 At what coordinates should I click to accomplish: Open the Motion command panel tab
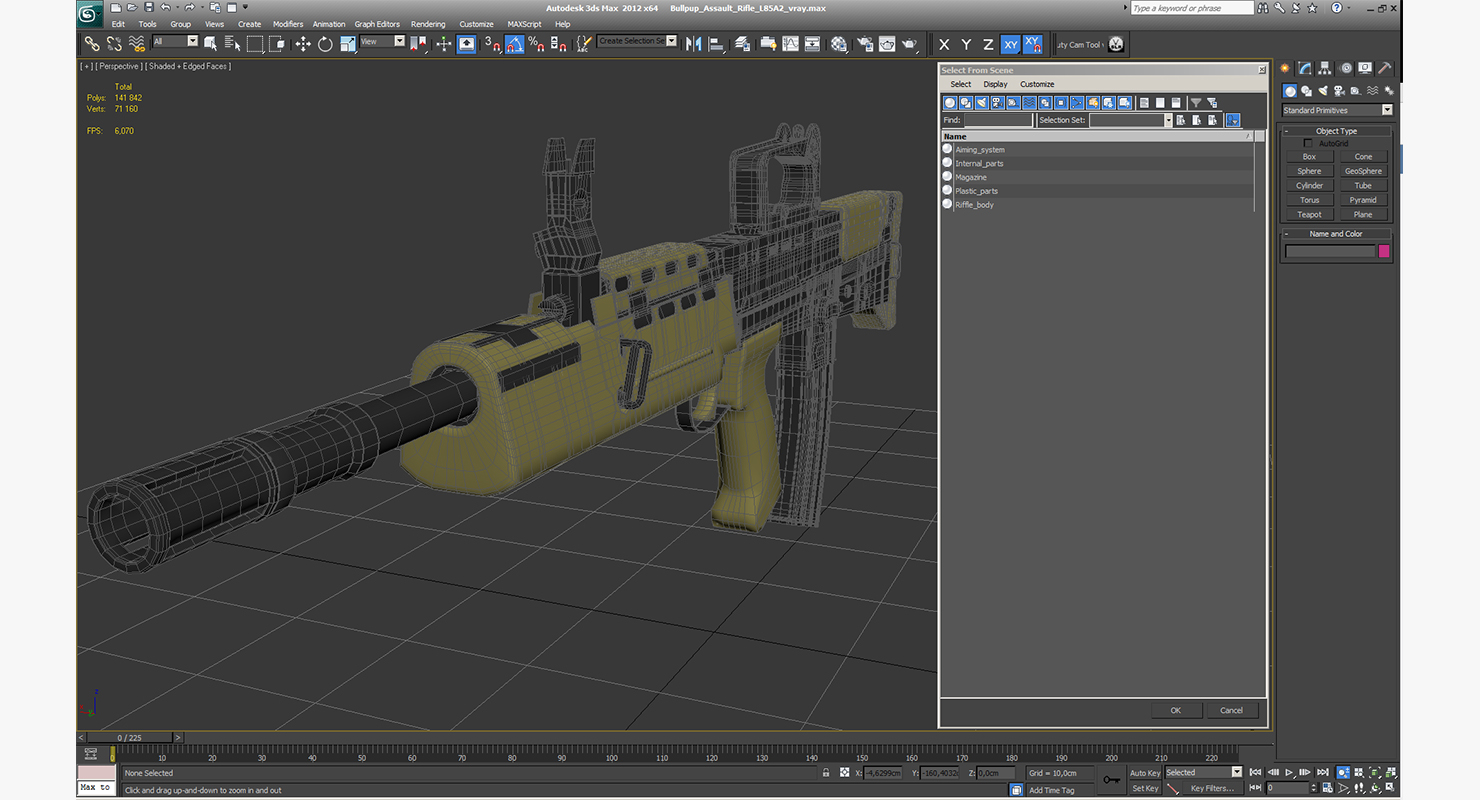(1346, 68)
